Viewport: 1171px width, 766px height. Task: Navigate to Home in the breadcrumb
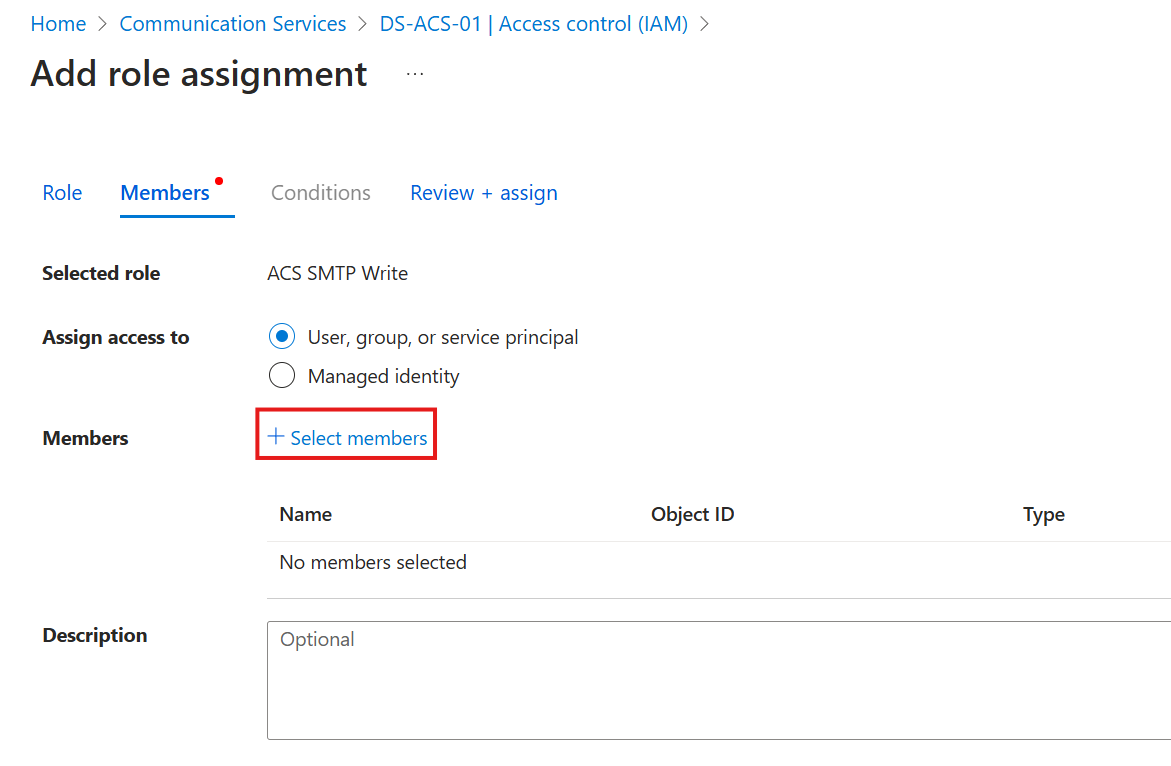coord(58,24)
